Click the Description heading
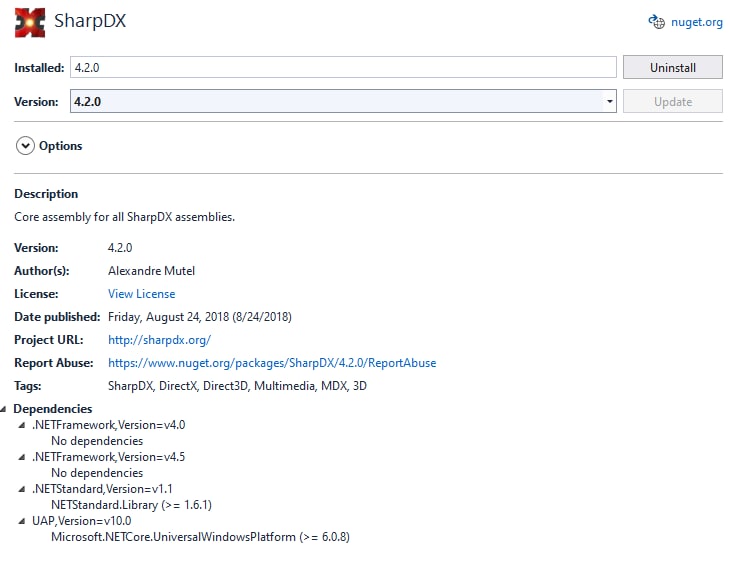Screen dimensions: 730x575 click(x=46, y=194)
